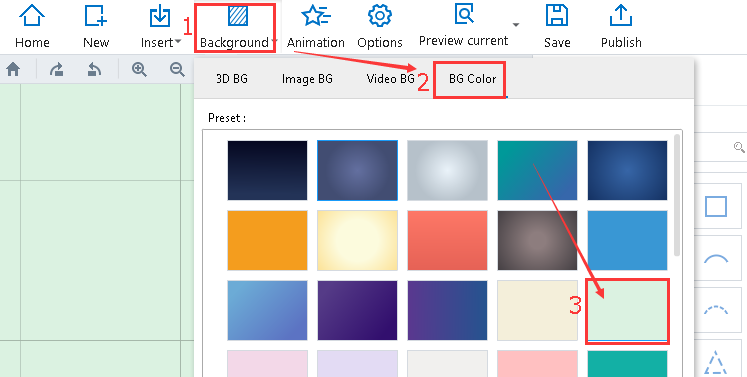Create a New item from toolbar
747x377 pixels.
(96, 26)
